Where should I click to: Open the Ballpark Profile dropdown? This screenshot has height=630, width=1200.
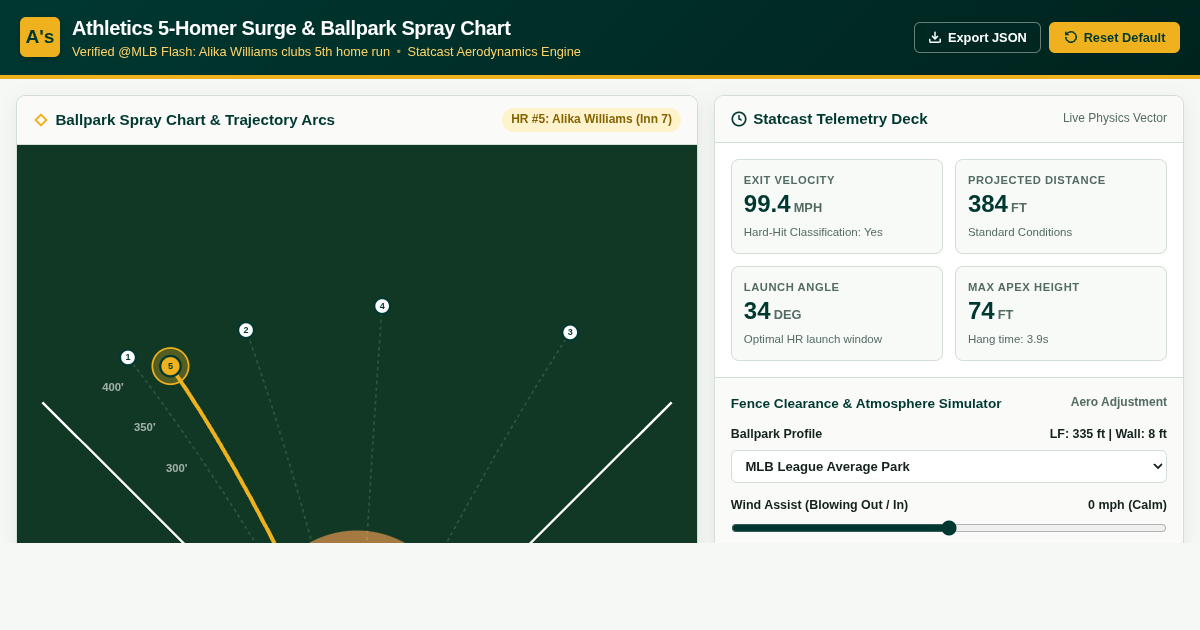coord(948,466)
